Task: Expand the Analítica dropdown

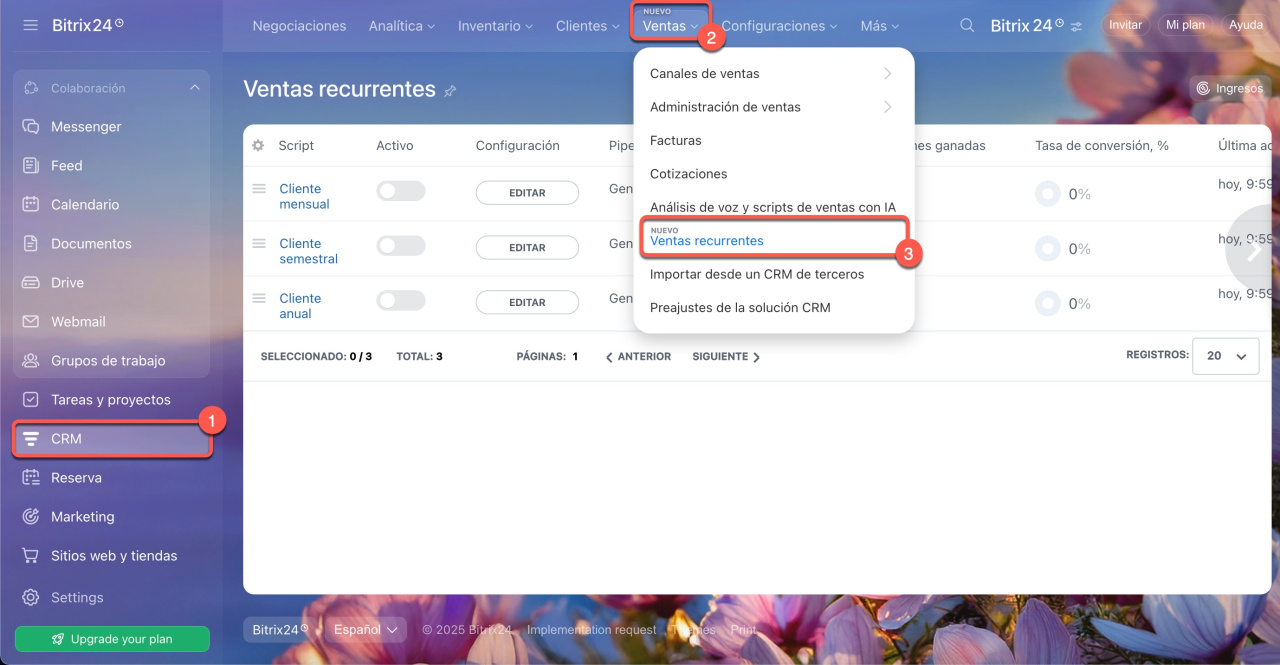Action: (x=402, y=26)
